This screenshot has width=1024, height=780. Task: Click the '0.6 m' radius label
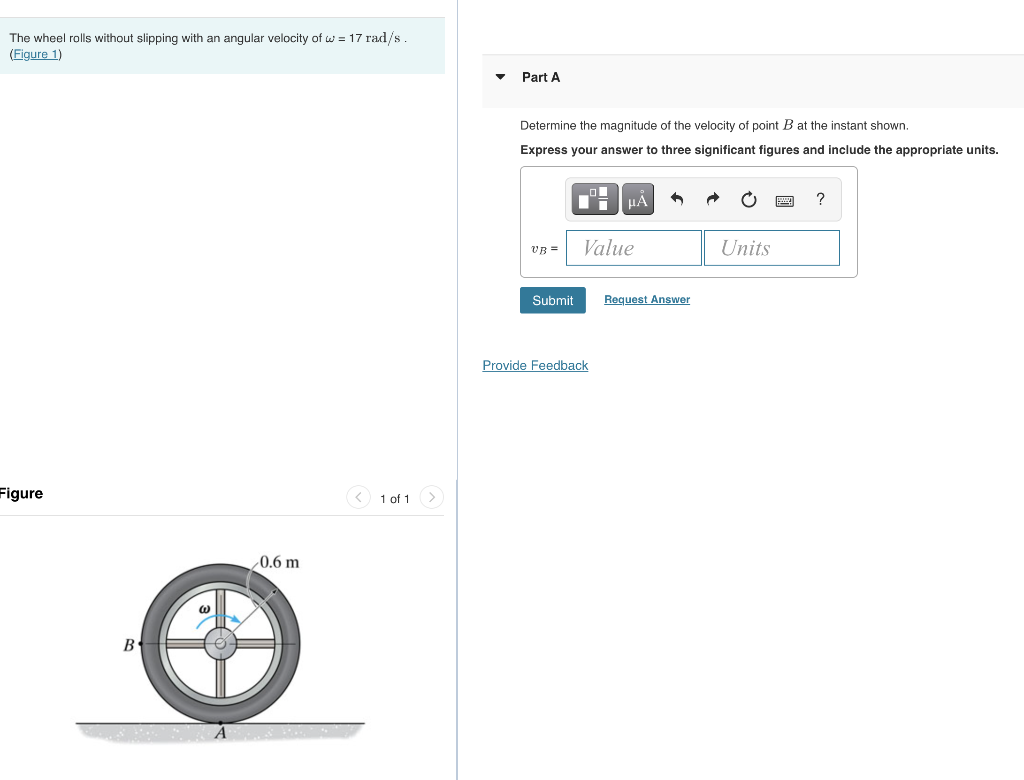[280, 562]
